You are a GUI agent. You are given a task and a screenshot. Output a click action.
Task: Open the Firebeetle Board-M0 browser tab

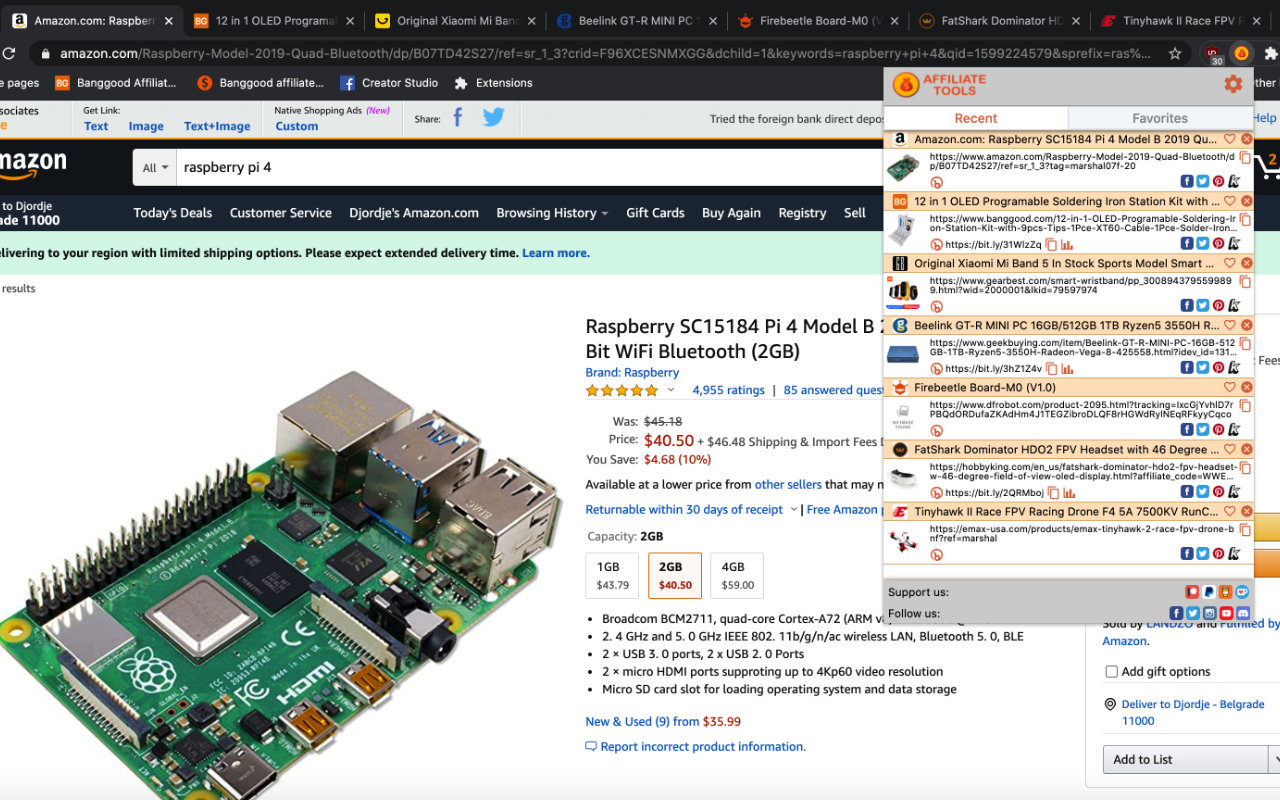pyautogui.click(x=816, y=20)
